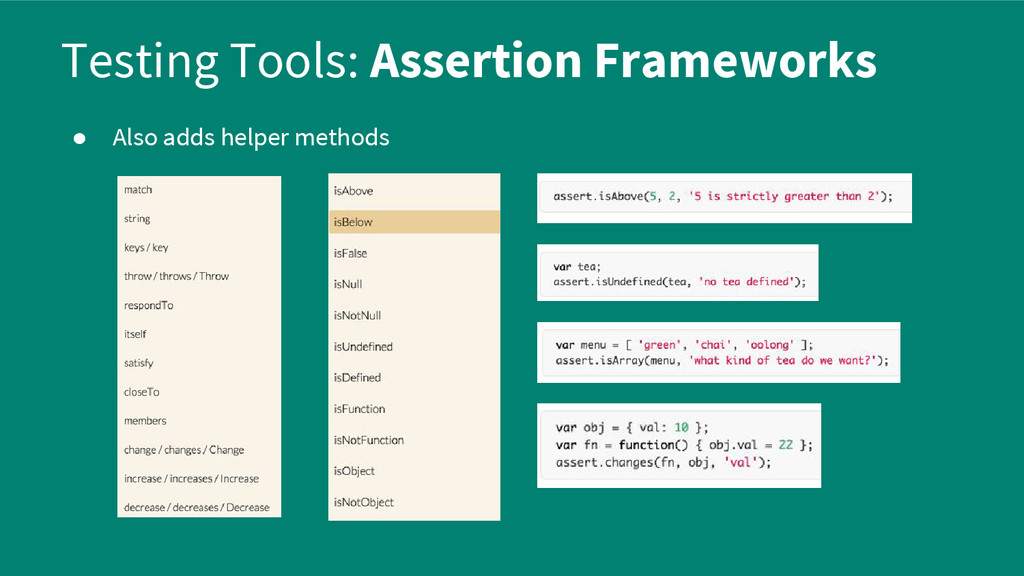Select 'change / changes / Change' entry
This screenshot has height=576, width=1024.
[x=184, y=450]
